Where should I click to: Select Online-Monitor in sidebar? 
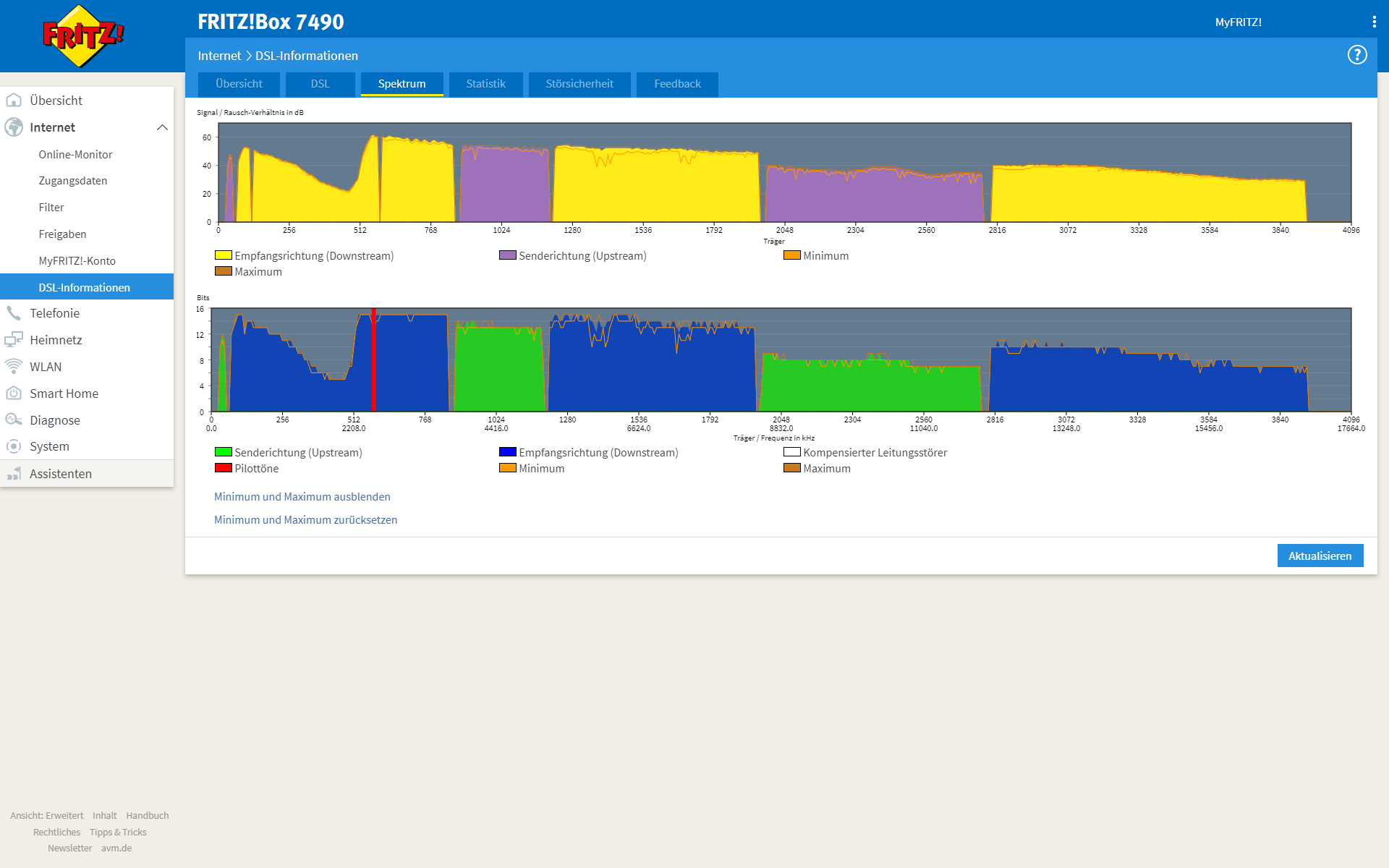tap(75, 155)
